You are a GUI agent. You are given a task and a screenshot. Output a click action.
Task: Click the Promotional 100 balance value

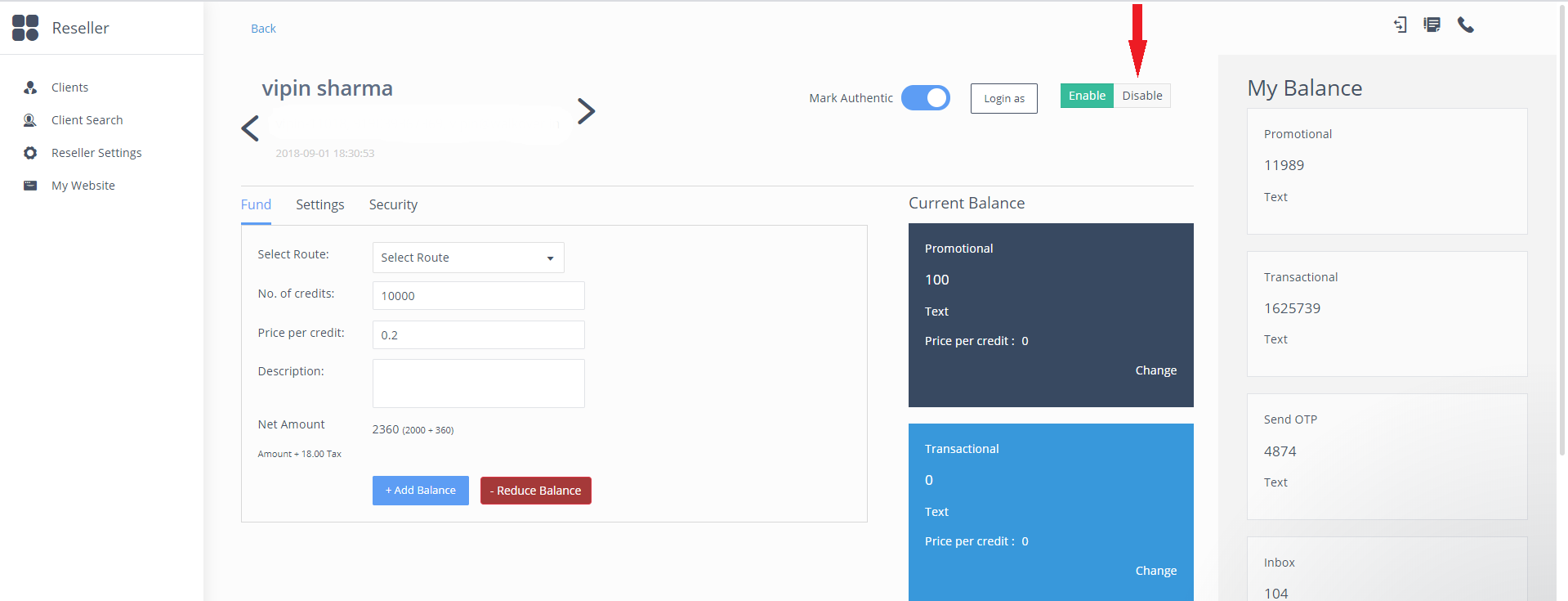tap(936, 280)
